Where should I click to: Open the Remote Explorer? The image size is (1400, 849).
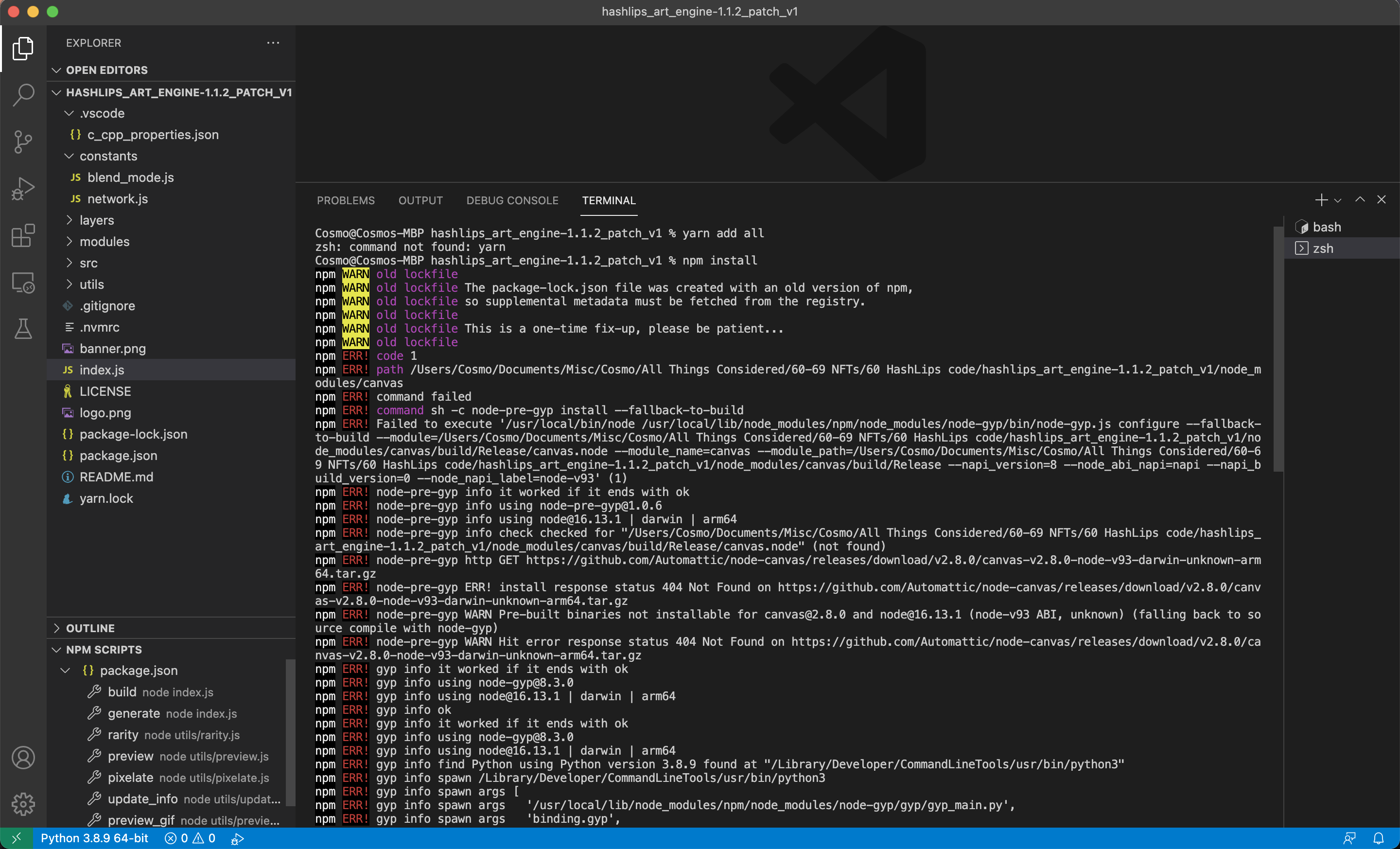pos(23,283)
